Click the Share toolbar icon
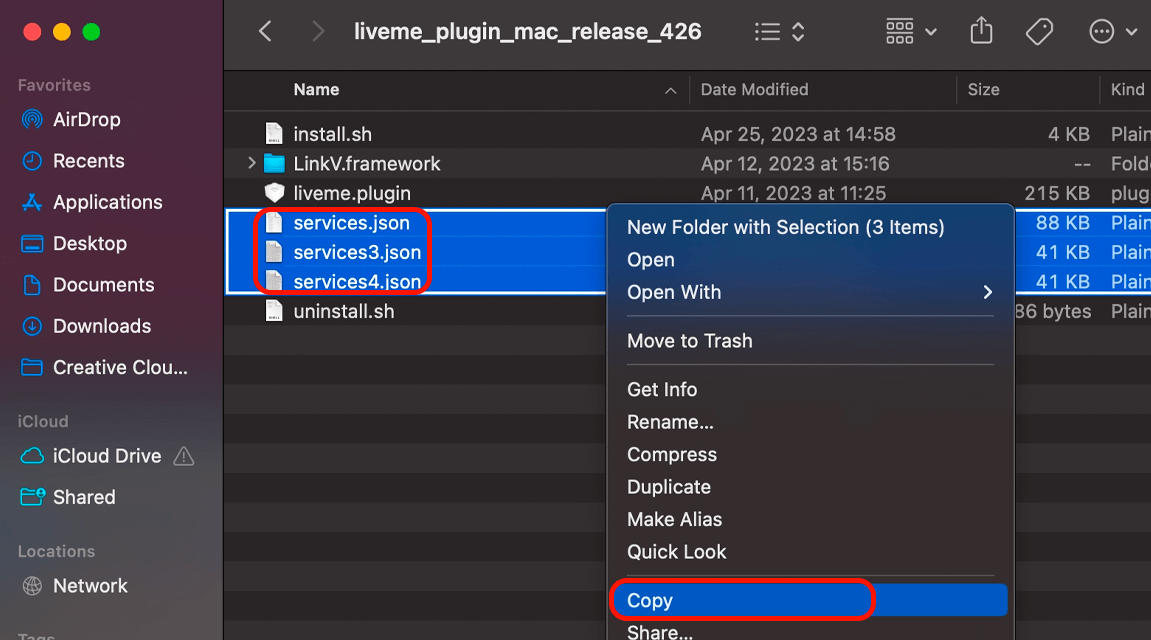Screen dimensions: 1151x640 (981, 31)
